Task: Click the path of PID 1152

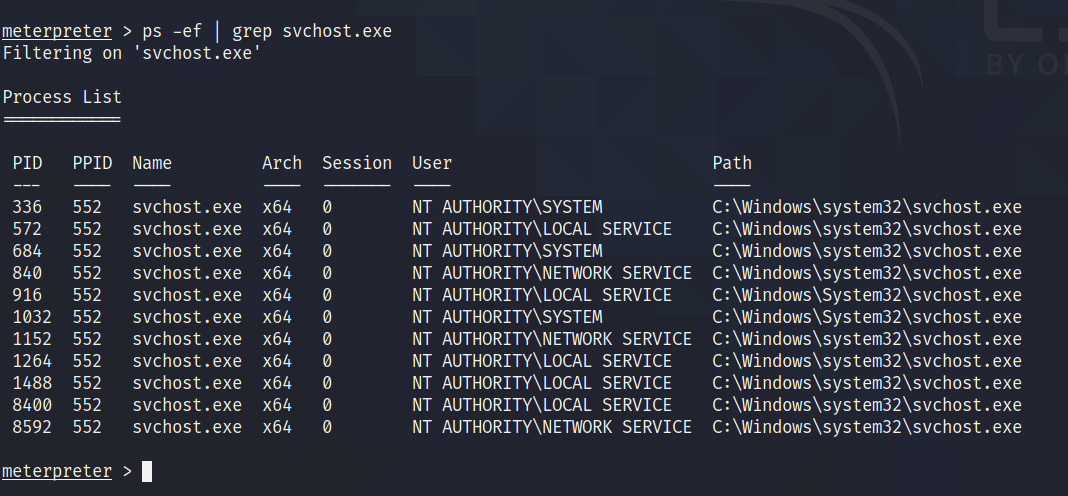Action: [867, 339]
